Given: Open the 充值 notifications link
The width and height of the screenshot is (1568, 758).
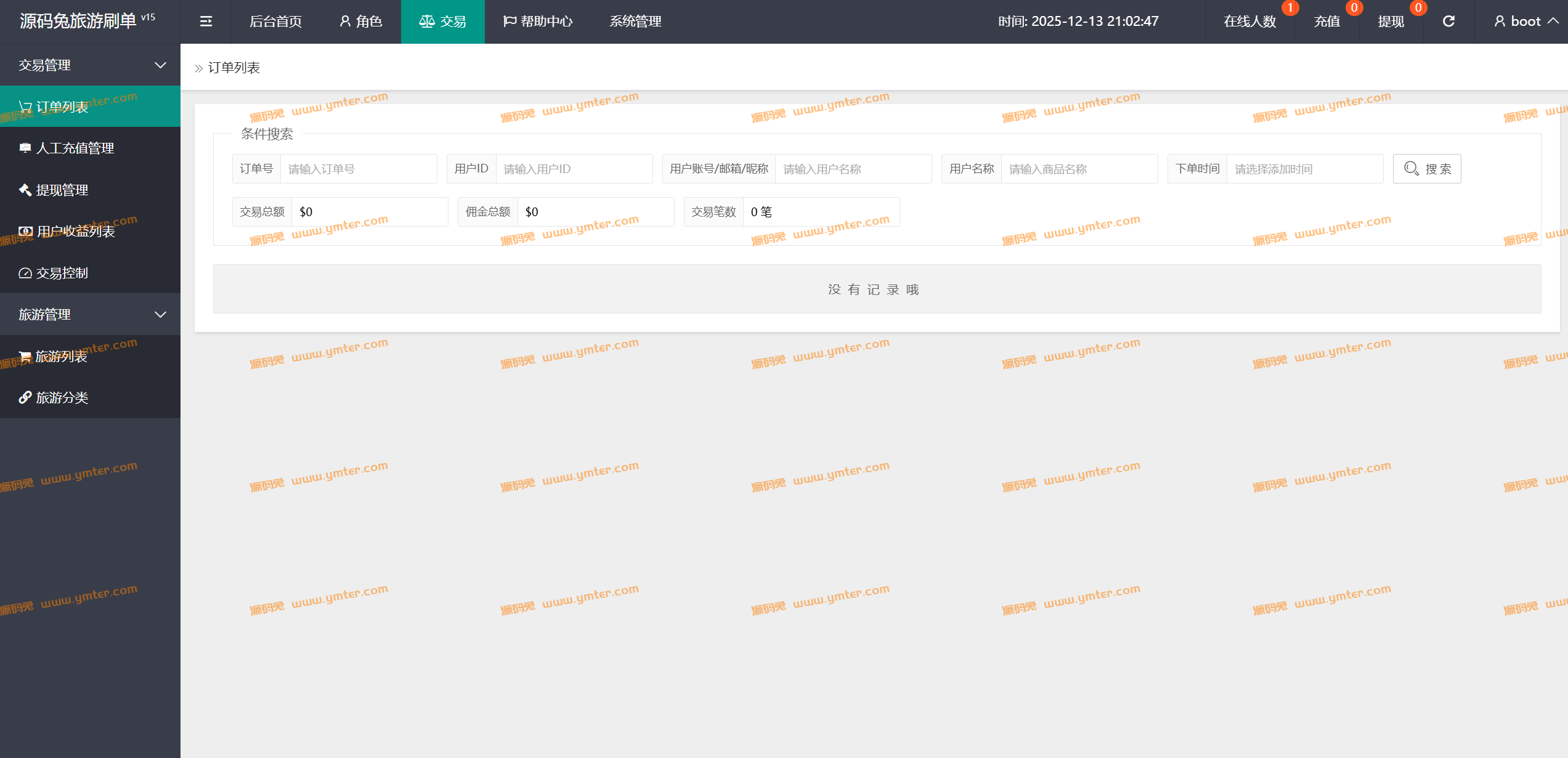Looking at the screenshot, I should tap(1327, 22).
